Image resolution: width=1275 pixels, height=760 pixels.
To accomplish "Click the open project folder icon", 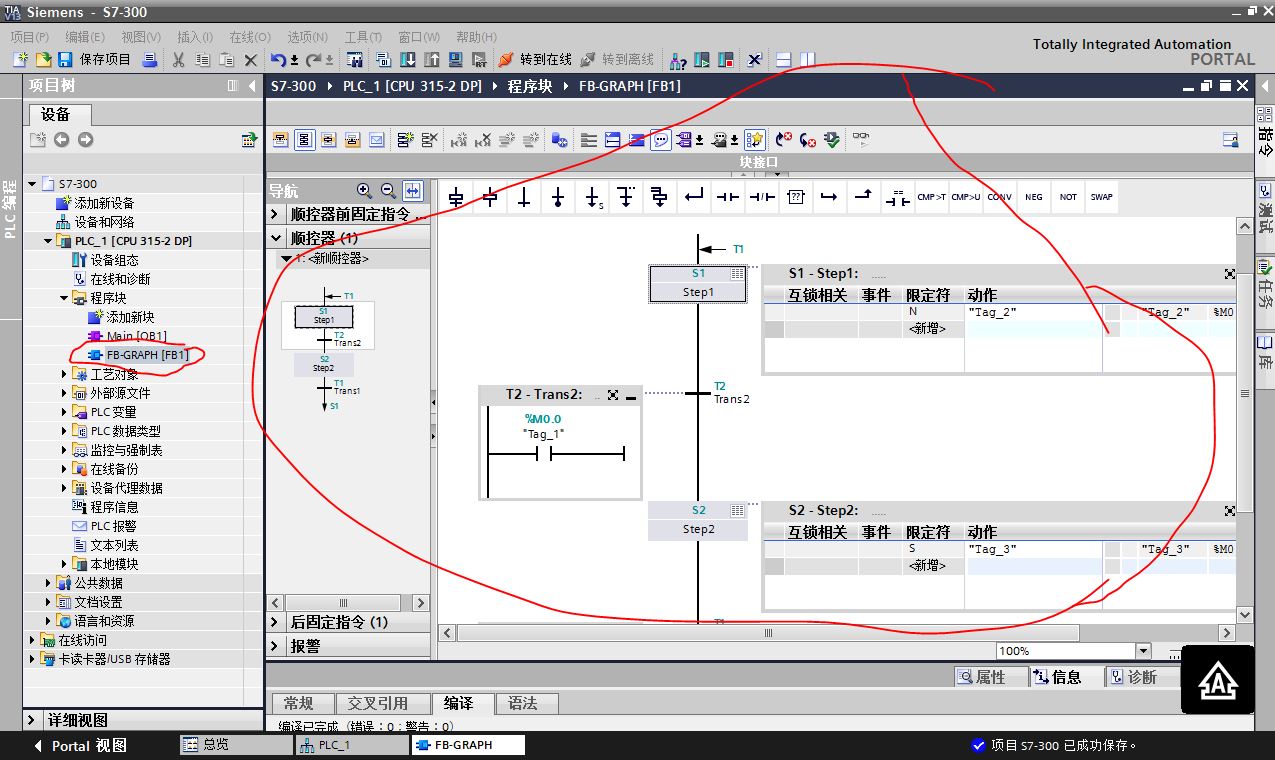I will tap(43, 60).
